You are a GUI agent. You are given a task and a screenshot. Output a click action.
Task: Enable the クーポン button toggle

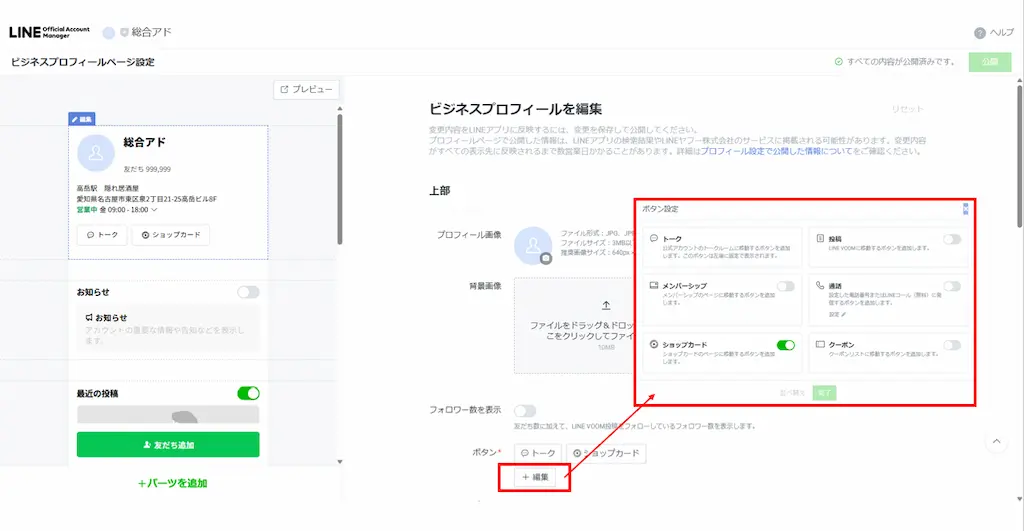(x=952, y=345)
